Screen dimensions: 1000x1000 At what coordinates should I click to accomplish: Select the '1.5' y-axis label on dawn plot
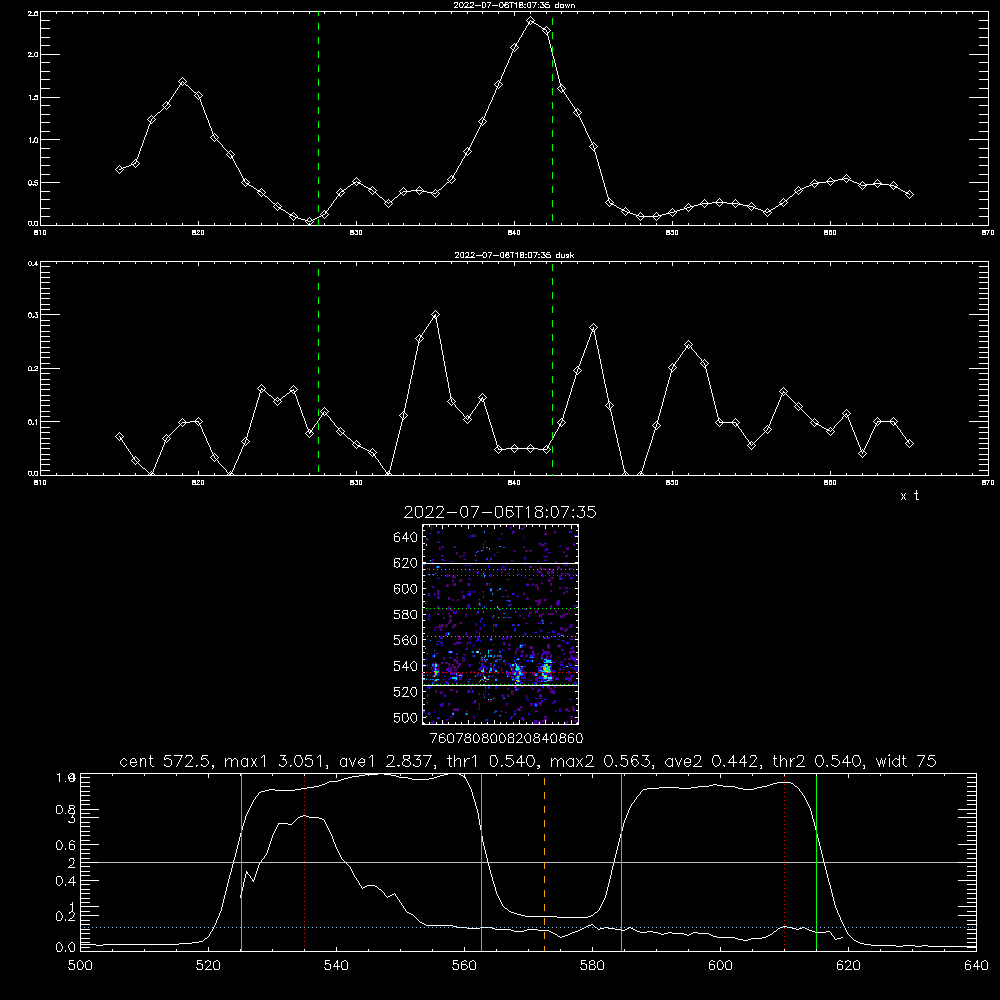coord(33,98)
